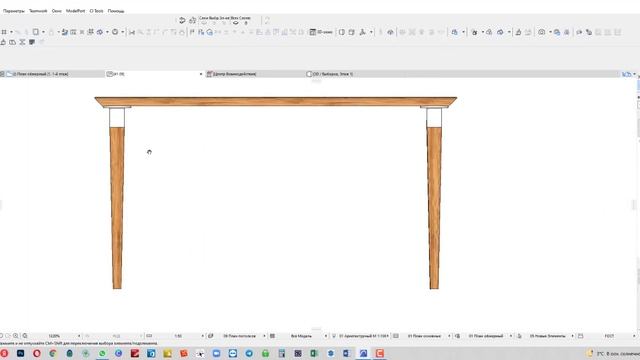The image size is (640, 360).
Task: Click the trim scissors-like icon after the separator
Action: (132, 32)
